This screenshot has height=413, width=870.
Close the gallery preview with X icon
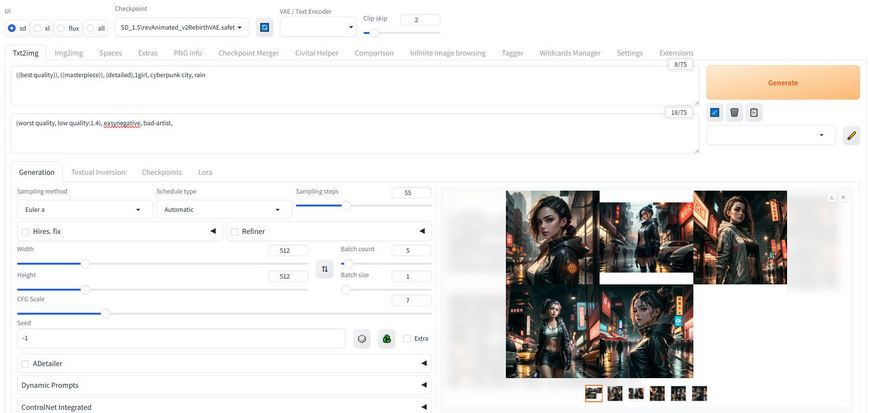pyautogui.click(x=843, y=197)
